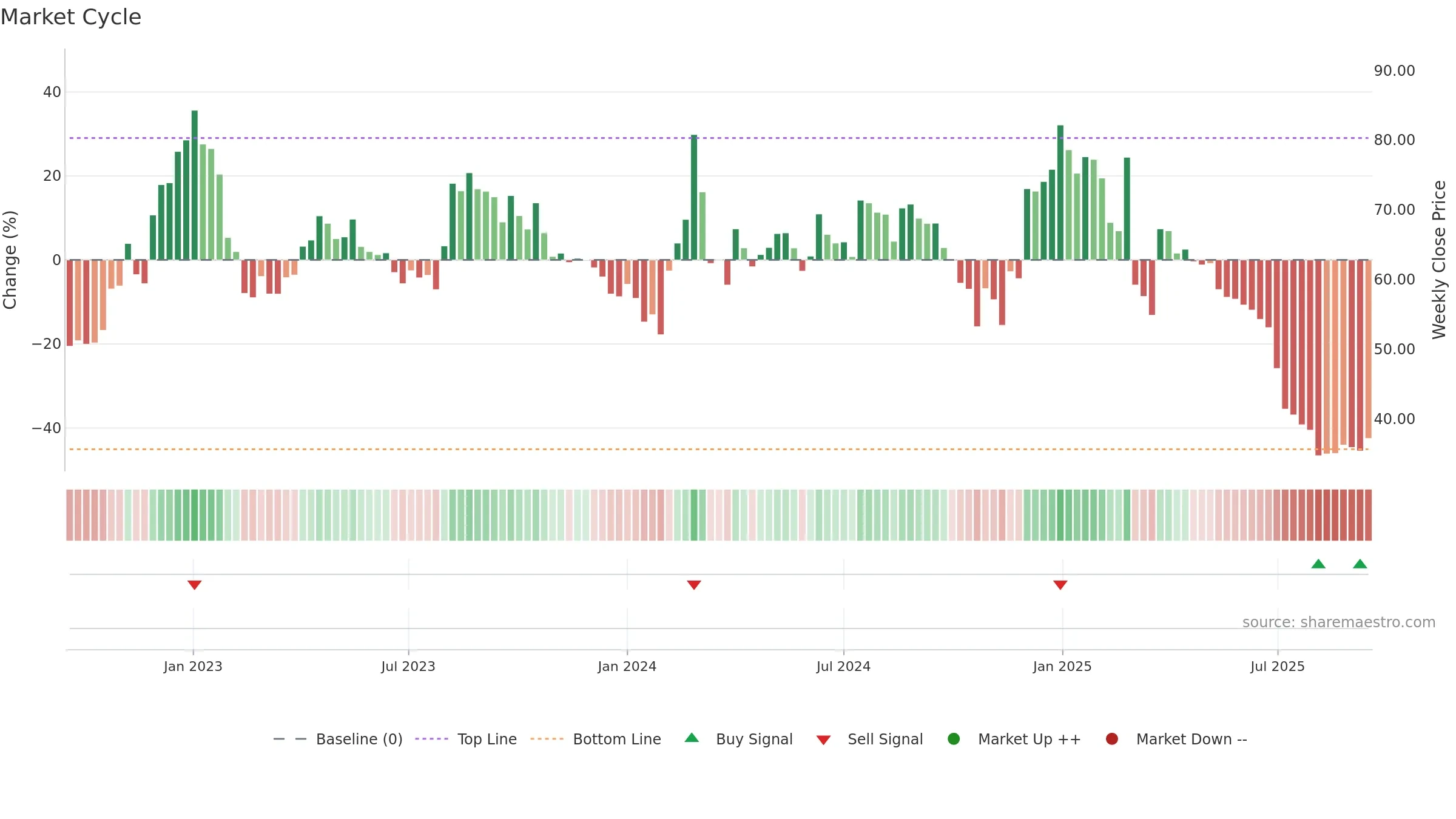The image size is (1456, 819).
Task: Click the green Buy Signal triangle in legend
Action: (692, 738)
